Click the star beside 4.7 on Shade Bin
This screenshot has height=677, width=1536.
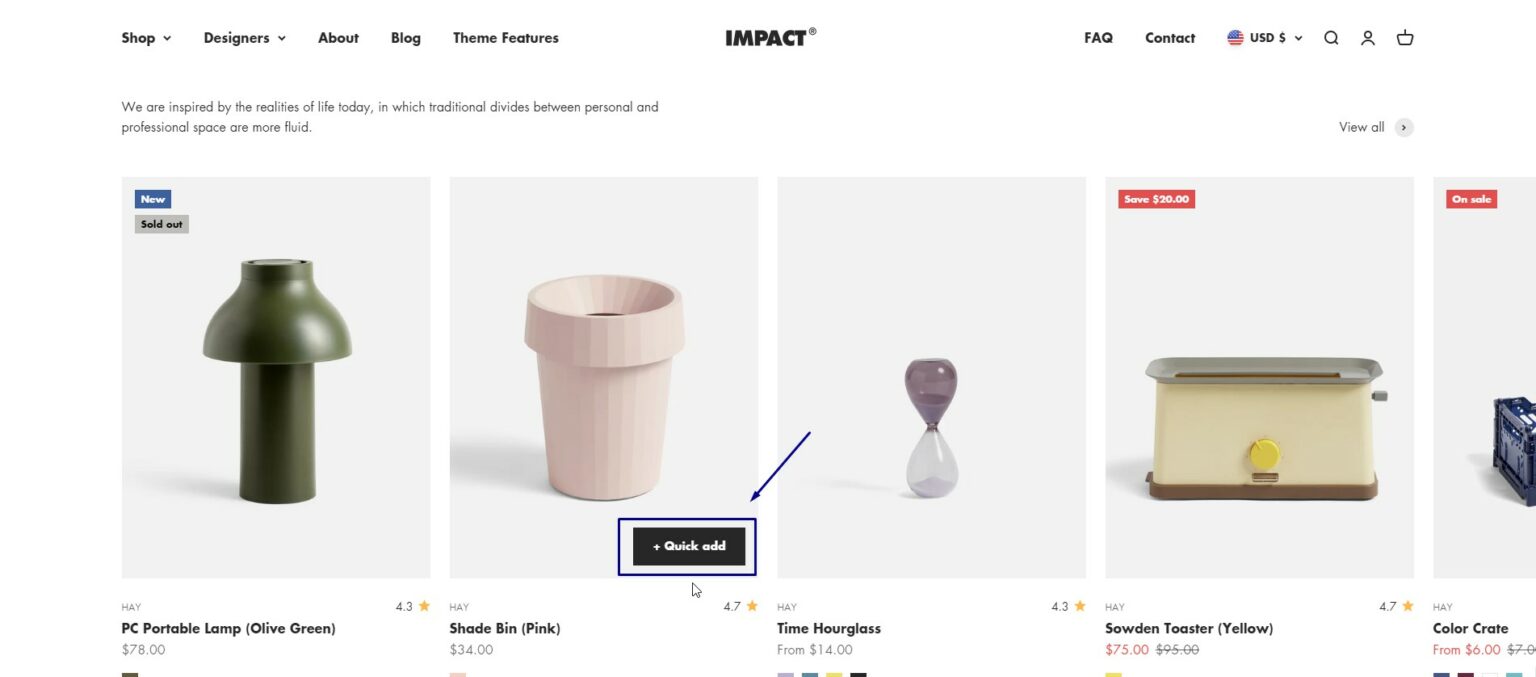point(752,606)
